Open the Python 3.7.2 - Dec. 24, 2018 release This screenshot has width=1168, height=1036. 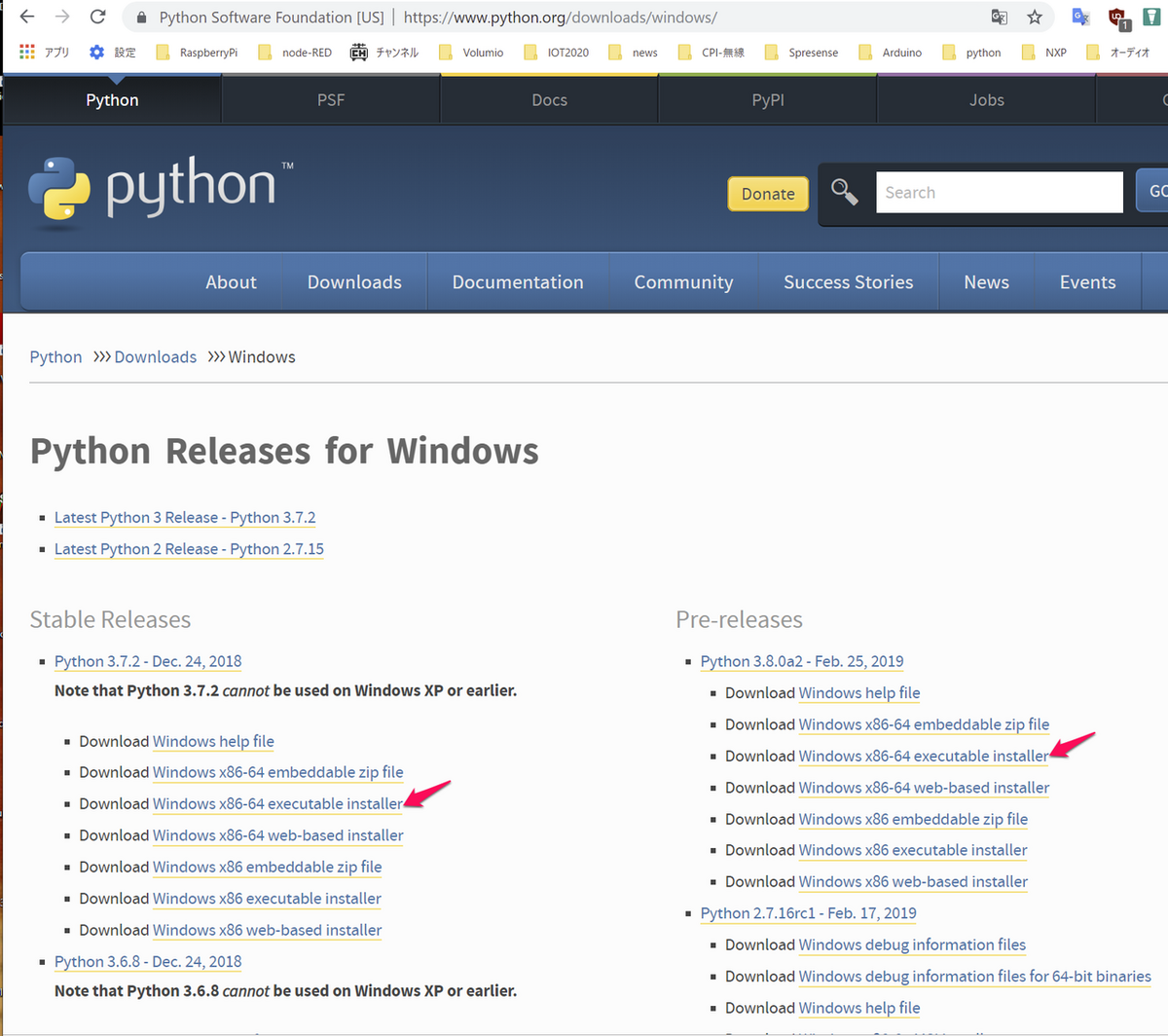tap(148, 661)
